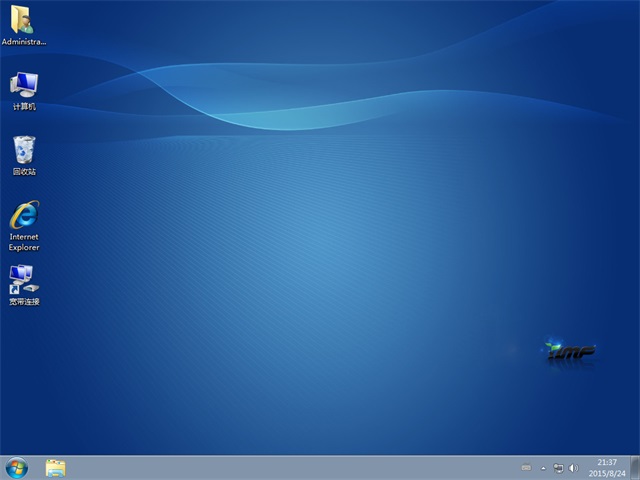Click the "宽带连接" shortcut label text
The image size is (640, 480).
tap(24, 302)
